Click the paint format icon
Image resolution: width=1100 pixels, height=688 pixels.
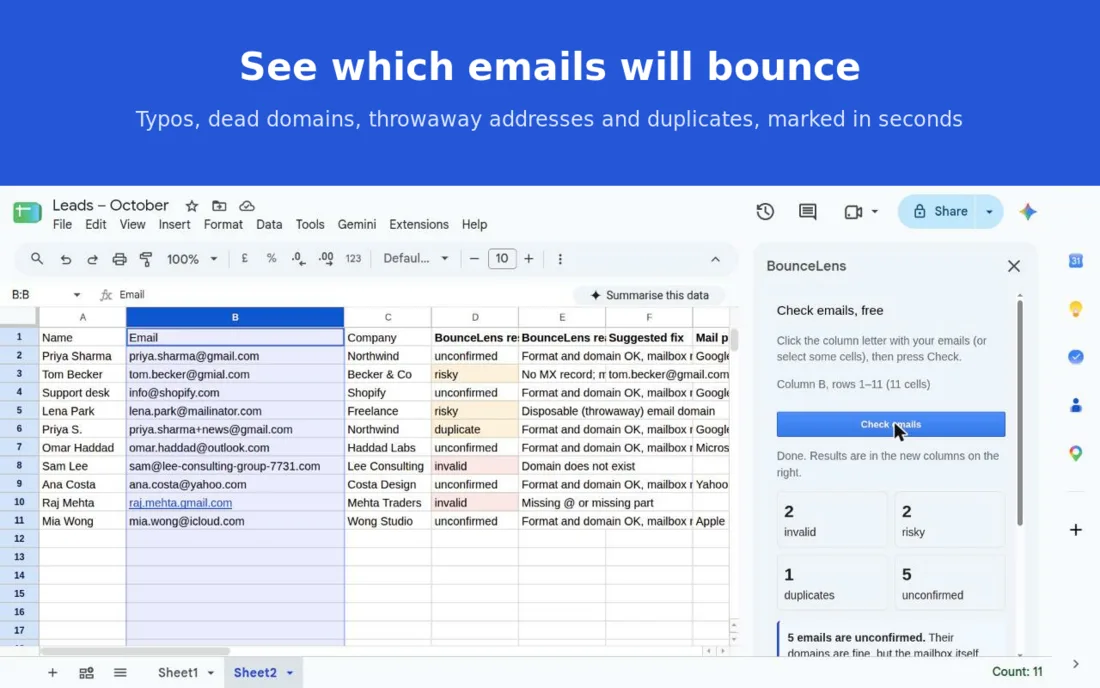(146, 259)
